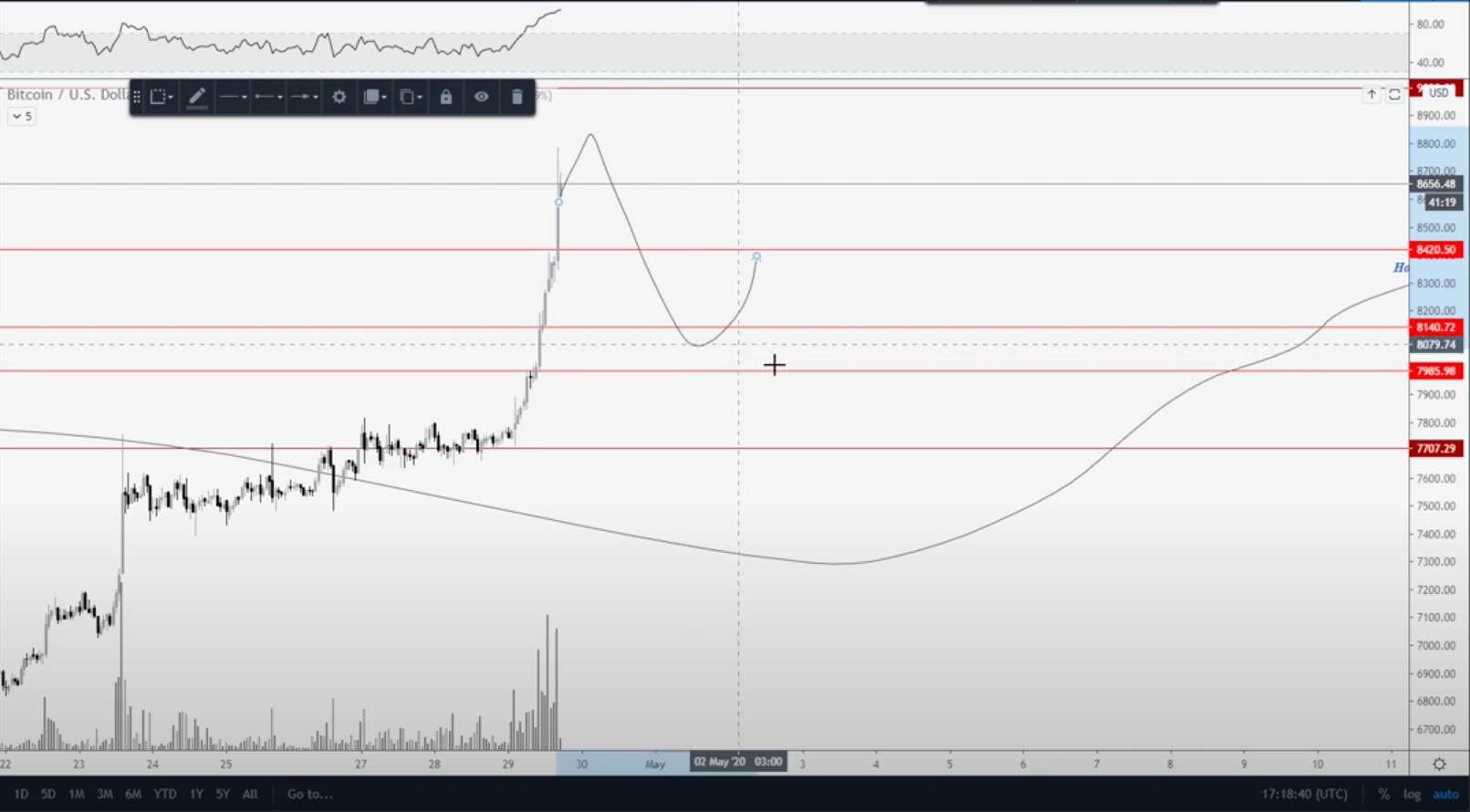Click the move pane up arrow icon
1470x812 pixels.
click(1371, 94)
